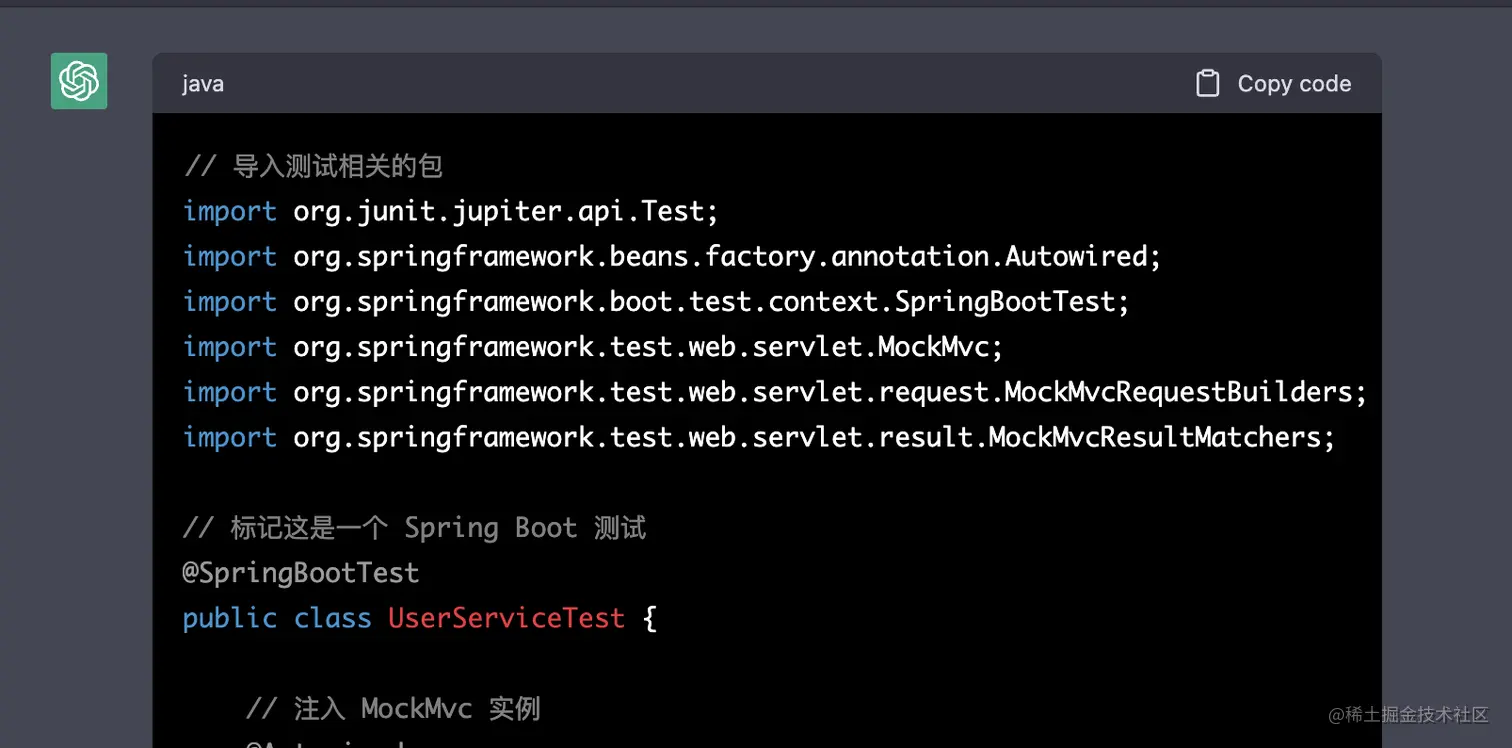Click the SpringBootTest import statement
Image resolution: width=1512 pixels, height=748 pixels.
(656, 301)
